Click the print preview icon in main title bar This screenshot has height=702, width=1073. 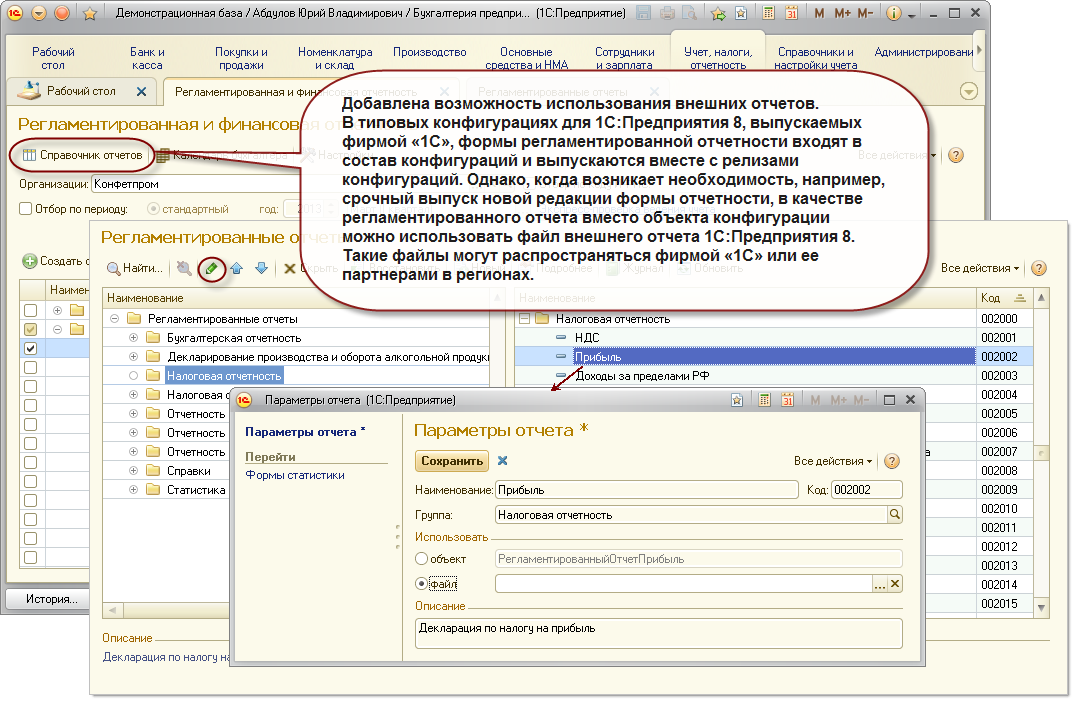point(689,13)
